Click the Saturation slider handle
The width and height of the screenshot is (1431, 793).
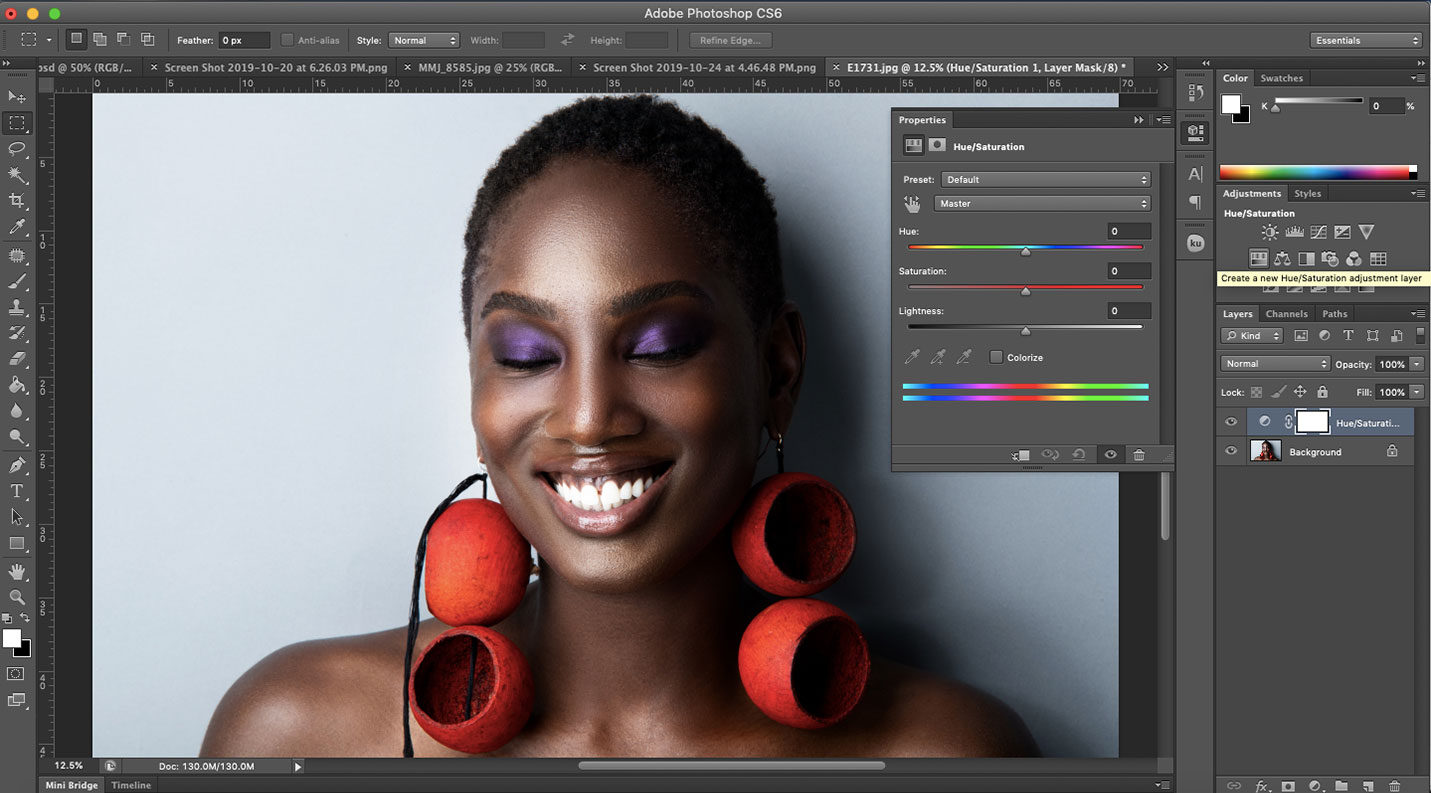[1025, 291]
